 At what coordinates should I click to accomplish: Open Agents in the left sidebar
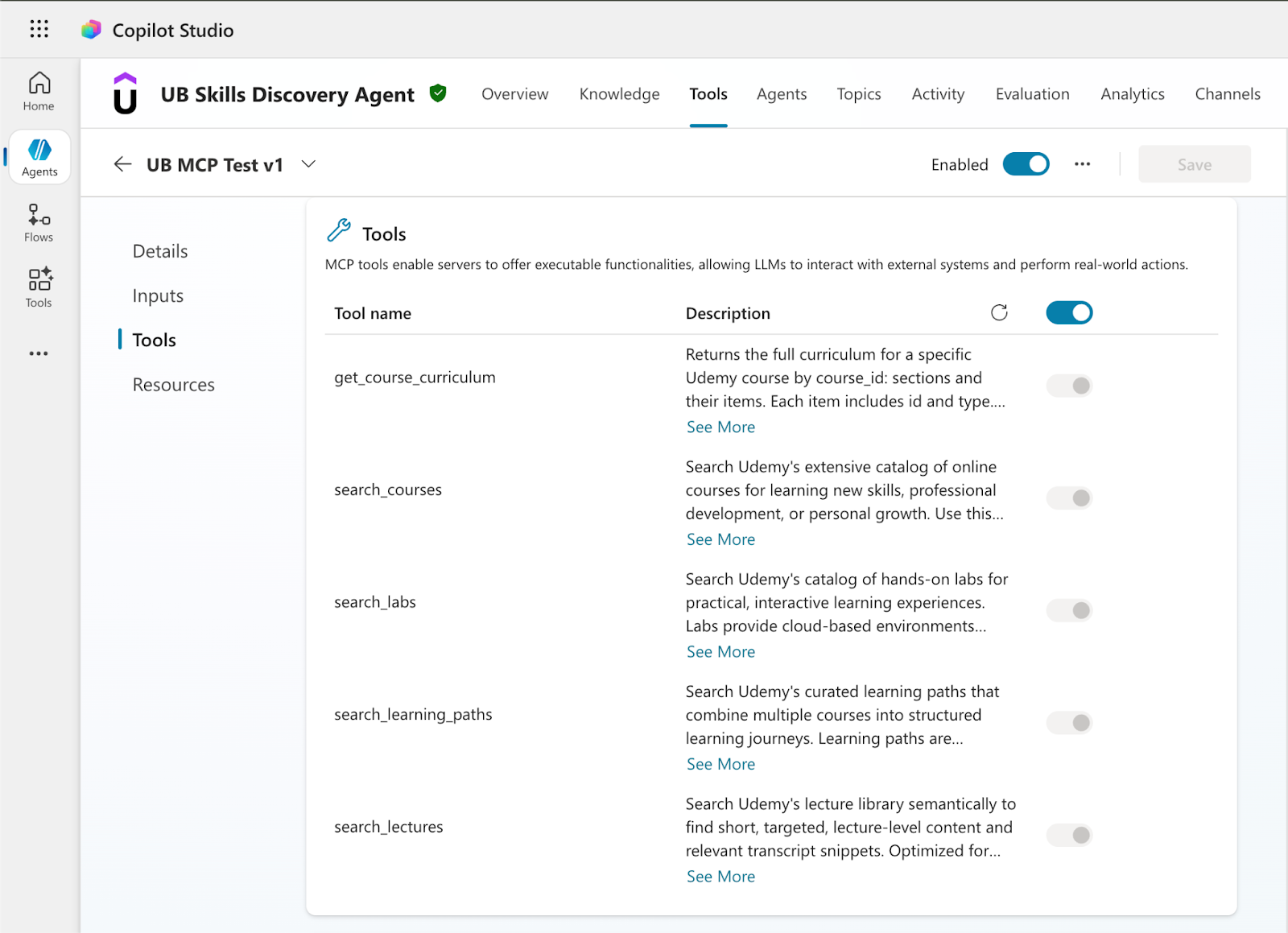[39, 157]
